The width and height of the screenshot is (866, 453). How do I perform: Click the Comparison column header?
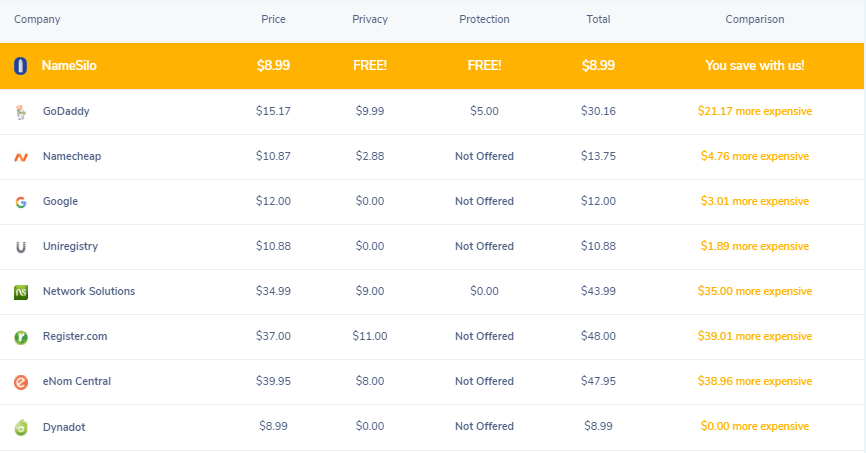[755, 19]
